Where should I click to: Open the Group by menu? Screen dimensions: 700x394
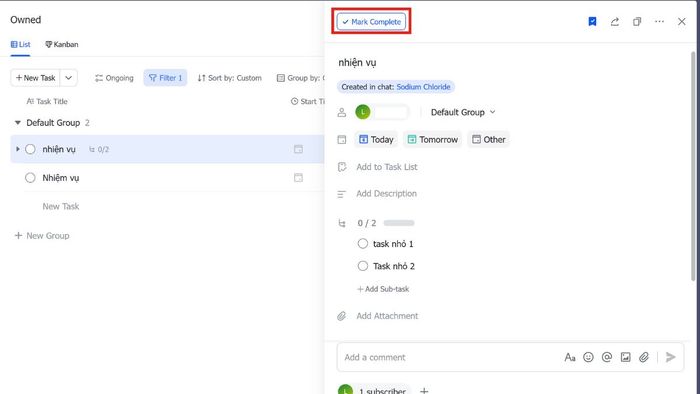click(x=300, y=78)
